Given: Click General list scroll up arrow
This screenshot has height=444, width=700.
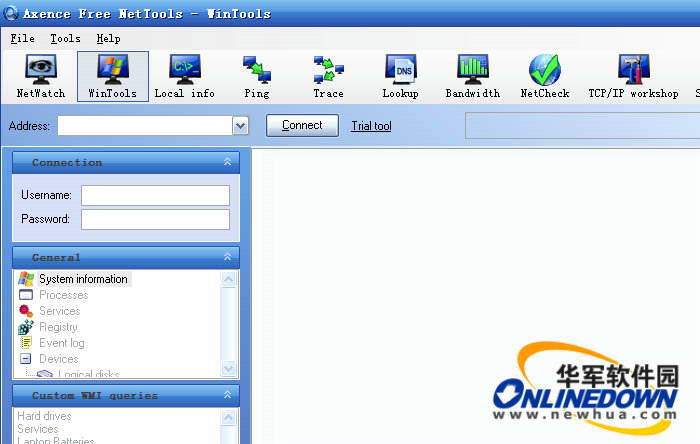Looking at the screenshot, I should (228, 279).
